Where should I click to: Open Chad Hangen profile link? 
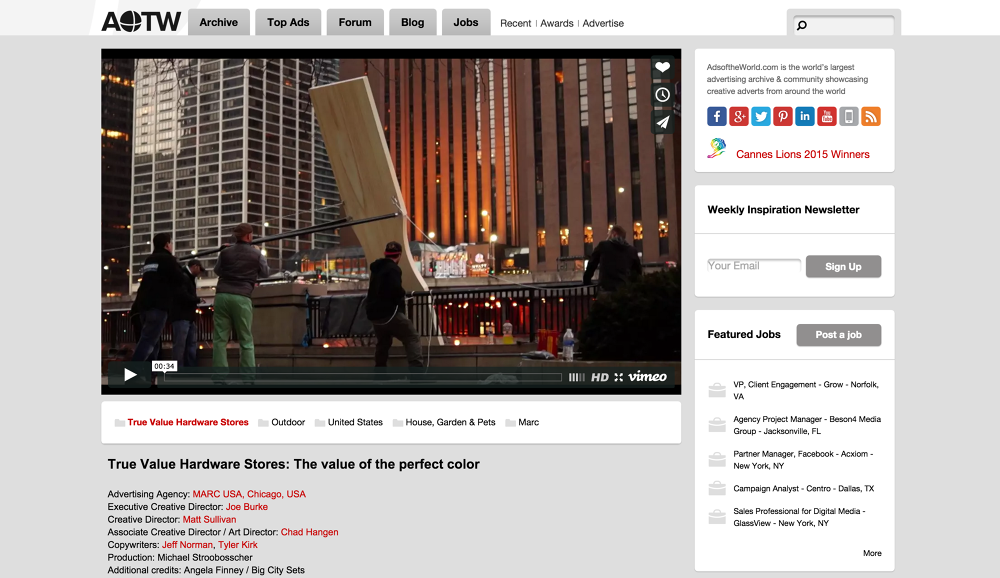[x=309, y=532]
